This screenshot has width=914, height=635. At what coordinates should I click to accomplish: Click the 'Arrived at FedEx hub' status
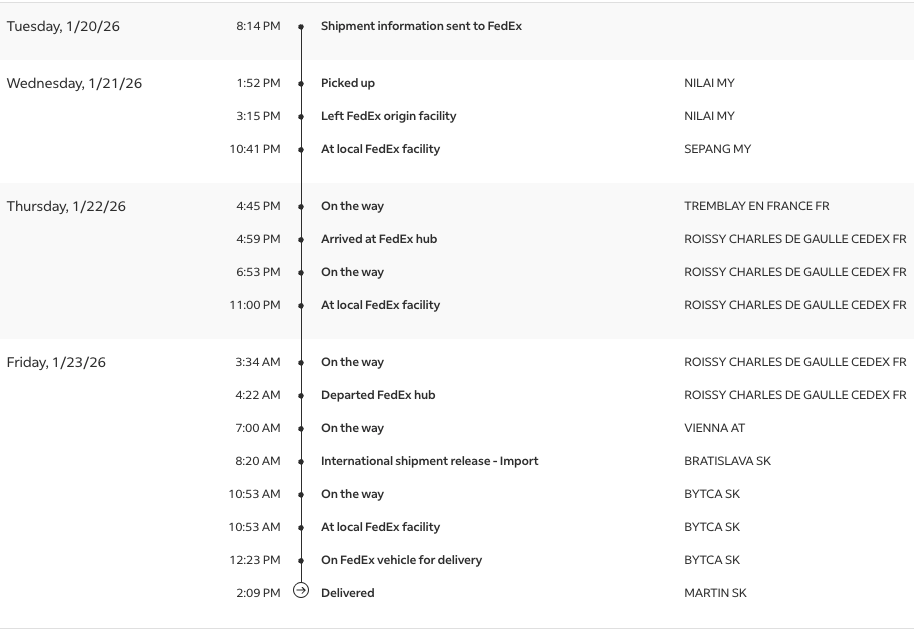click(378, 239)
